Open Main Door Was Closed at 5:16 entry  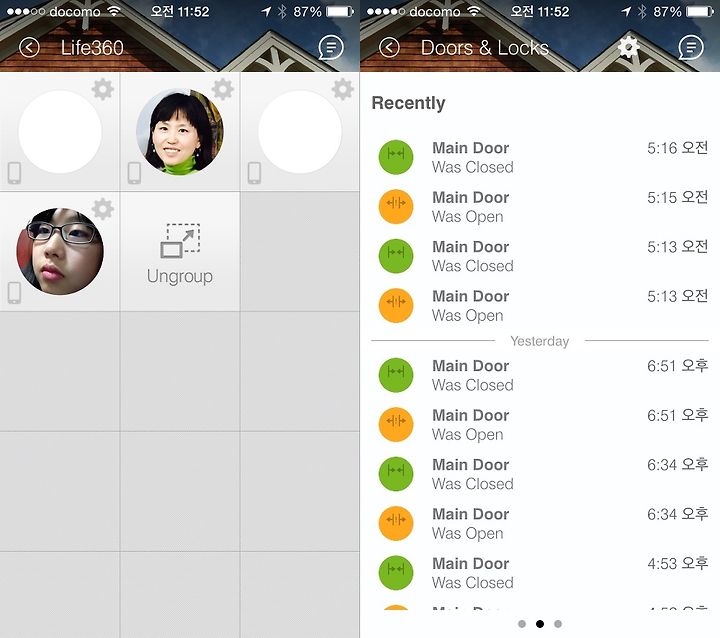tap(540, 157)
